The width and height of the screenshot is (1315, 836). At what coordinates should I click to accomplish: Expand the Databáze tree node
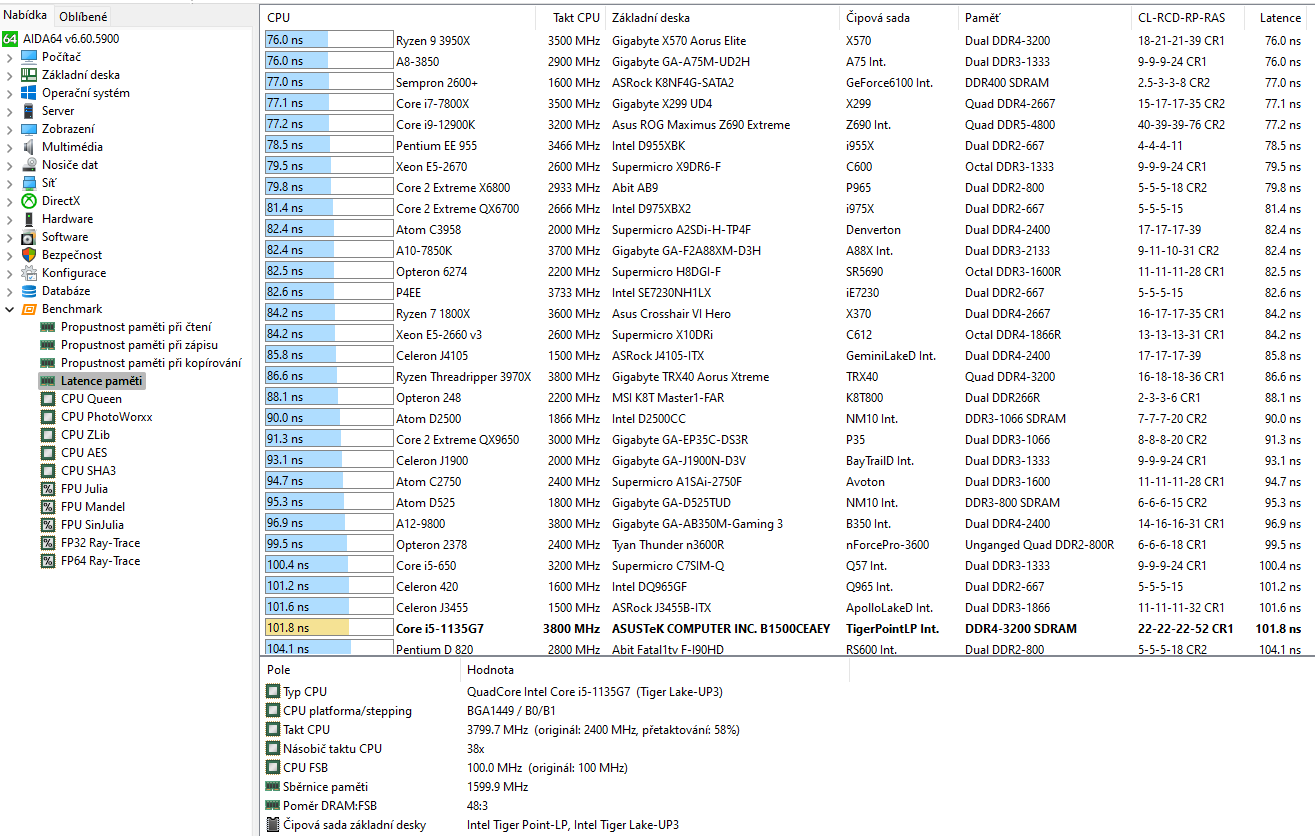[10, 291]
